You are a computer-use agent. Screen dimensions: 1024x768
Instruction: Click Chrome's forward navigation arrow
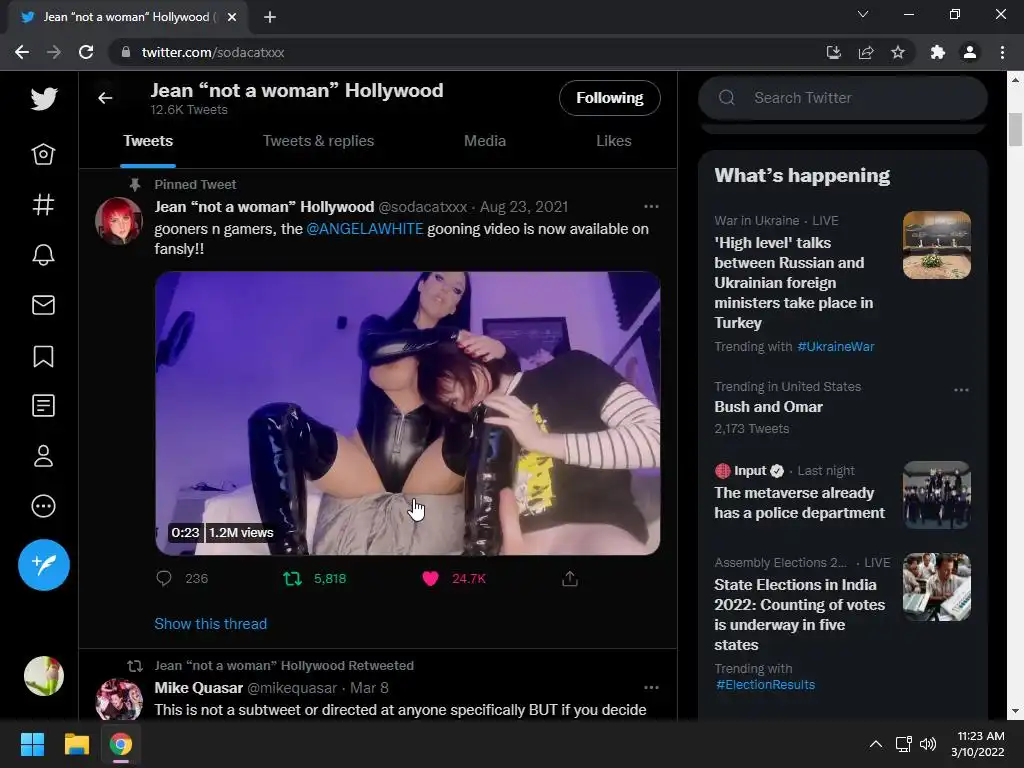[54, 52]
